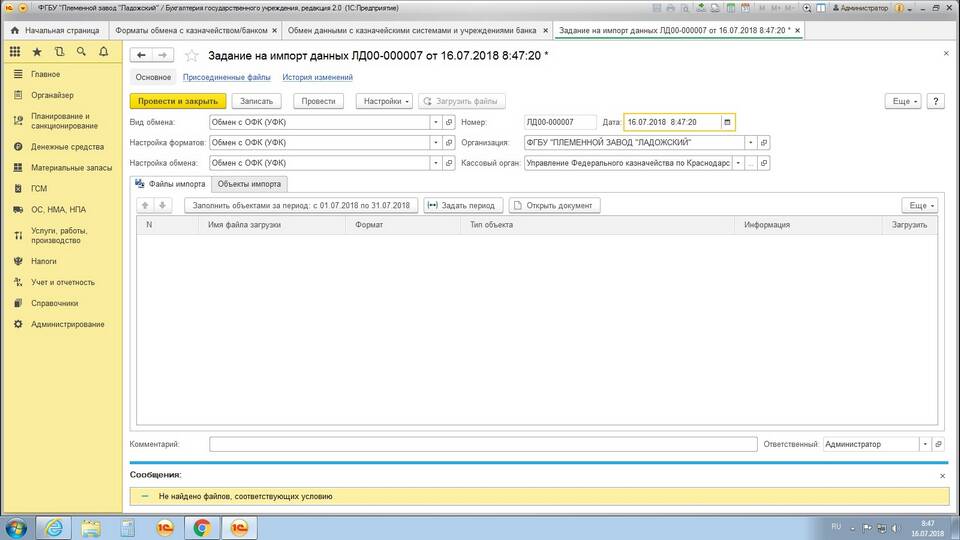Expand the Настройка форматов dropdown arrow
This screenshot has height=540, width=960.
click(436, 143)
